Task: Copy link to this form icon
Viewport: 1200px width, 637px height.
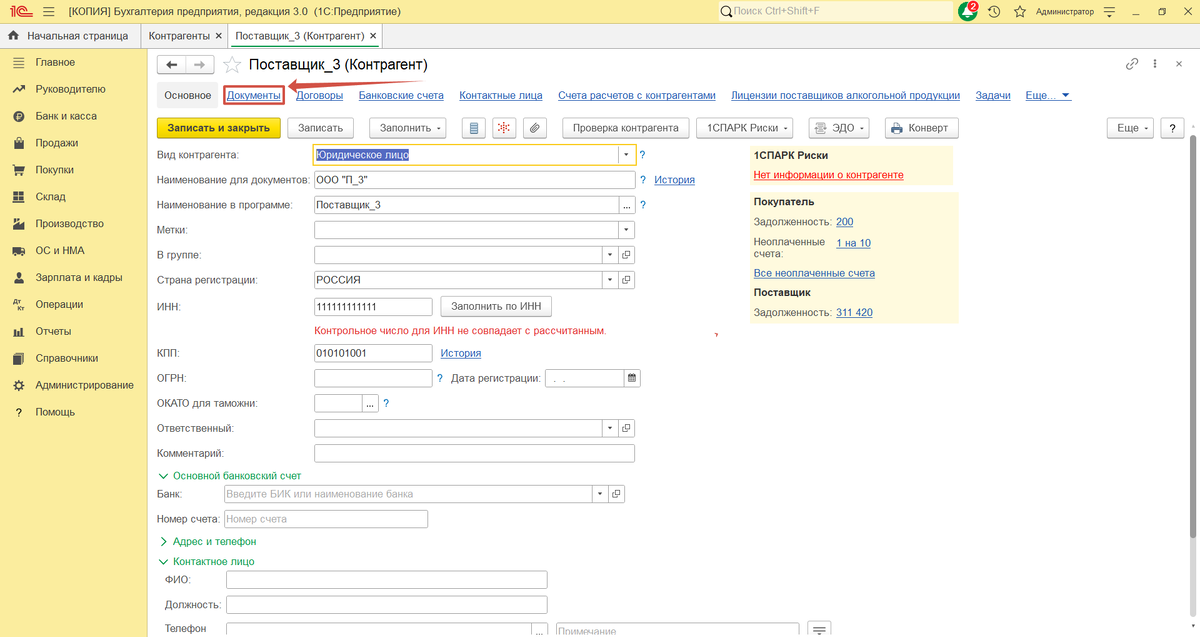Action: (1132, 64)
